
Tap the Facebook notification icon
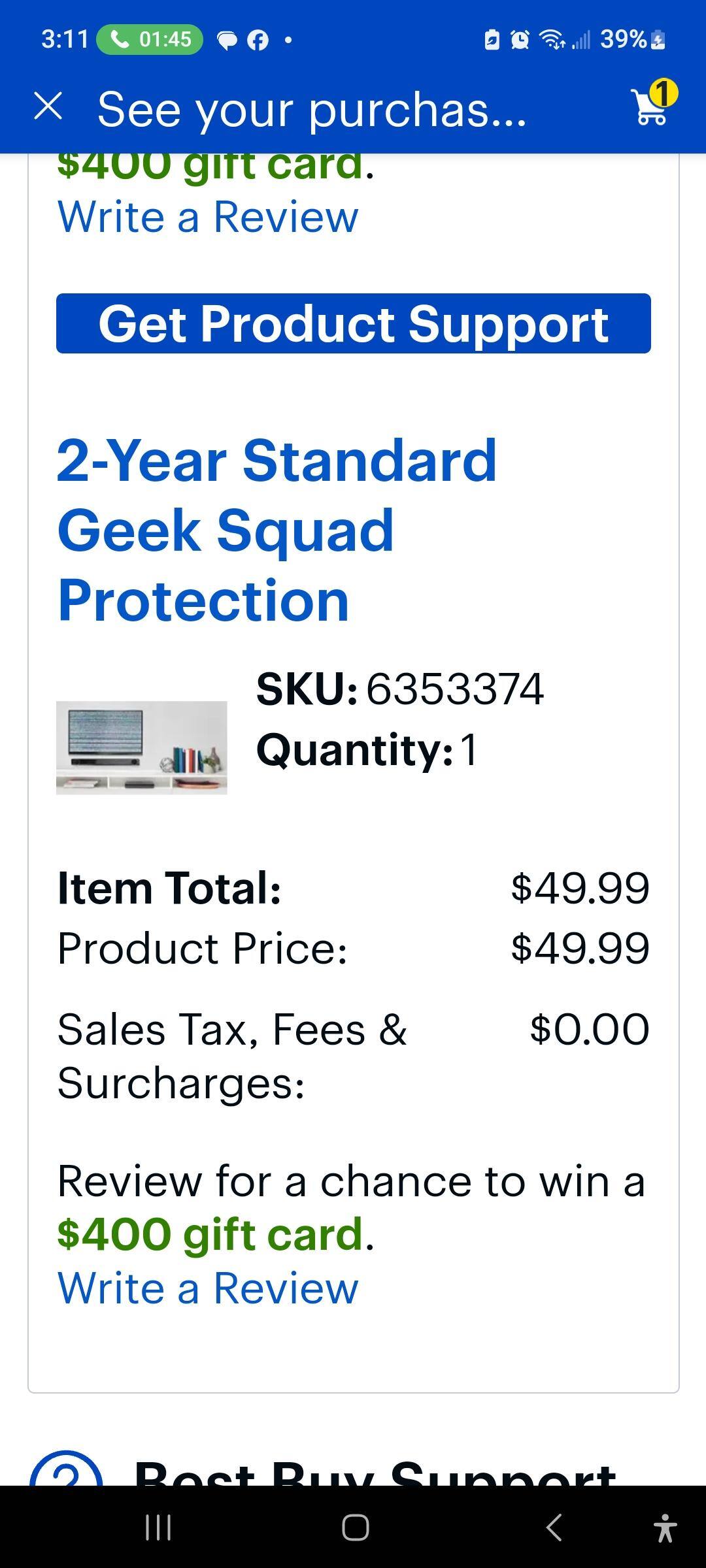point(258,41)
